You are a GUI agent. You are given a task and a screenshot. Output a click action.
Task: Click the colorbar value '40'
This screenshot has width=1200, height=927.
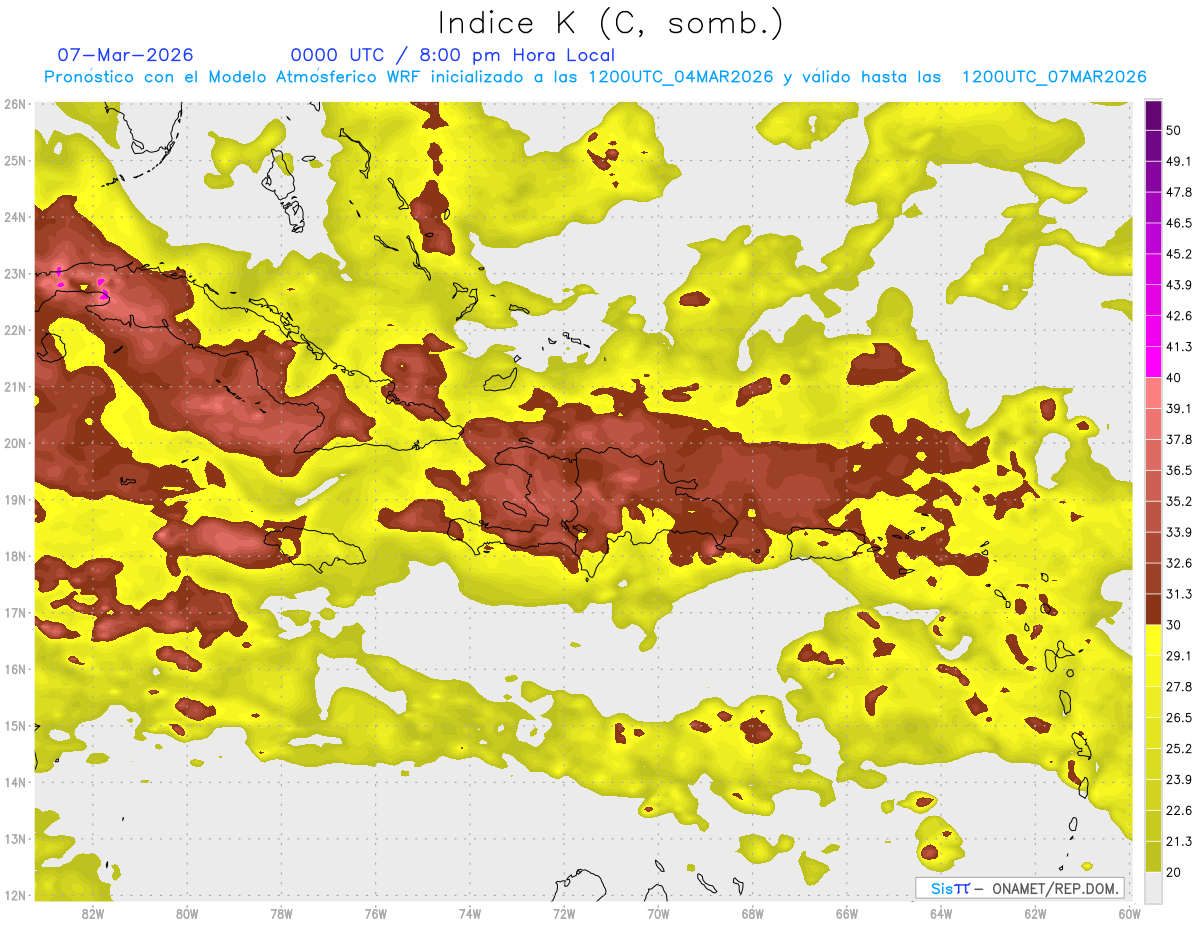pos(1174,377)
